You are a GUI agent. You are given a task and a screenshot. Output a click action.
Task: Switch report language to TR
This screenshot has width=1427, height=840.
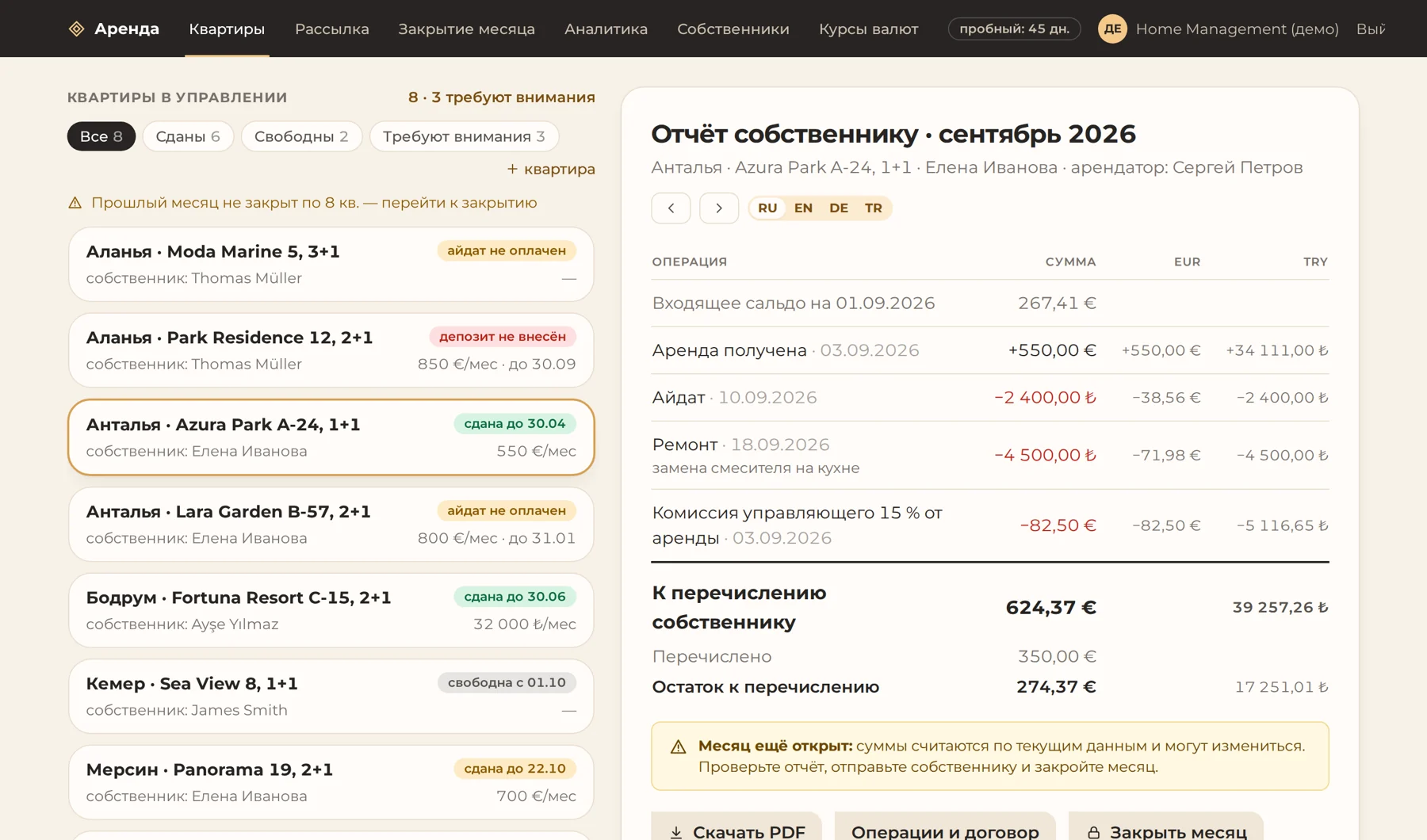(x=874, y=208)
